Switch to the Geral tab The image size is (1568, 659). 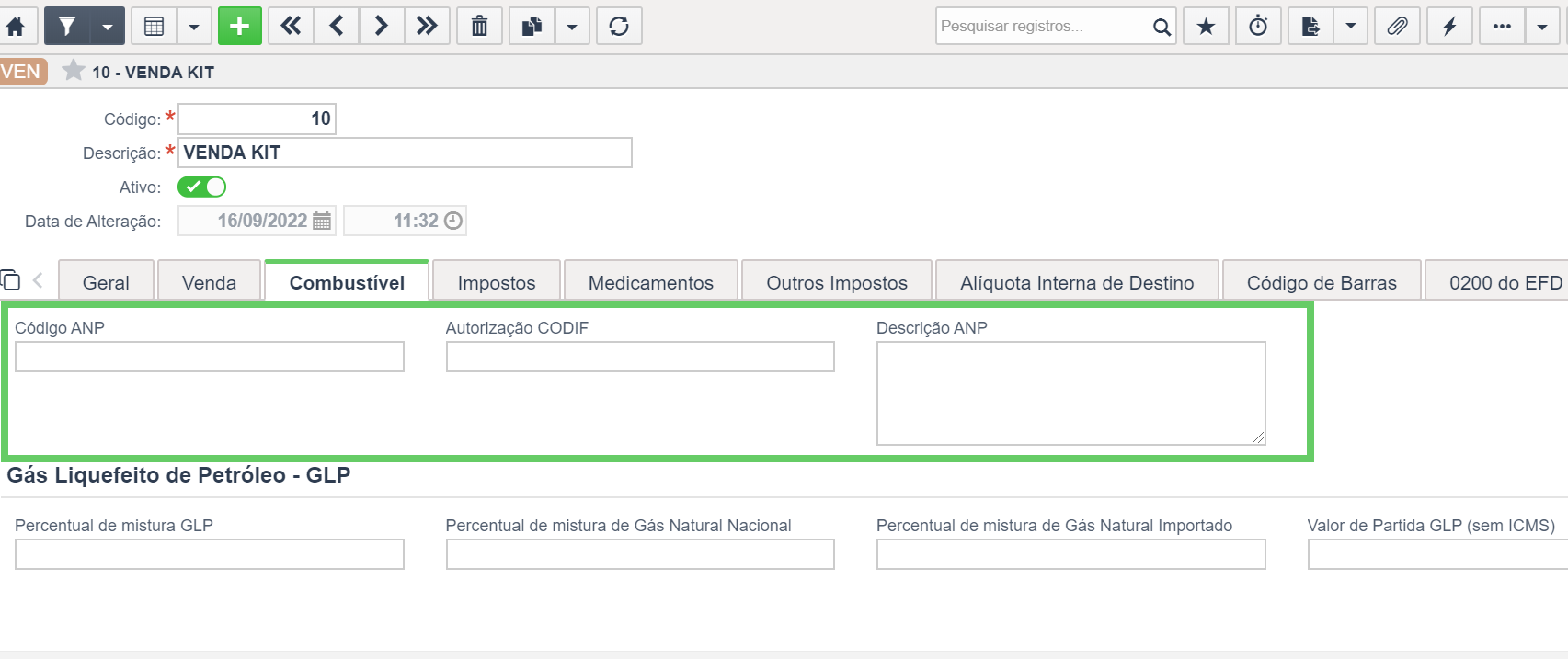[x=106, y=282]
